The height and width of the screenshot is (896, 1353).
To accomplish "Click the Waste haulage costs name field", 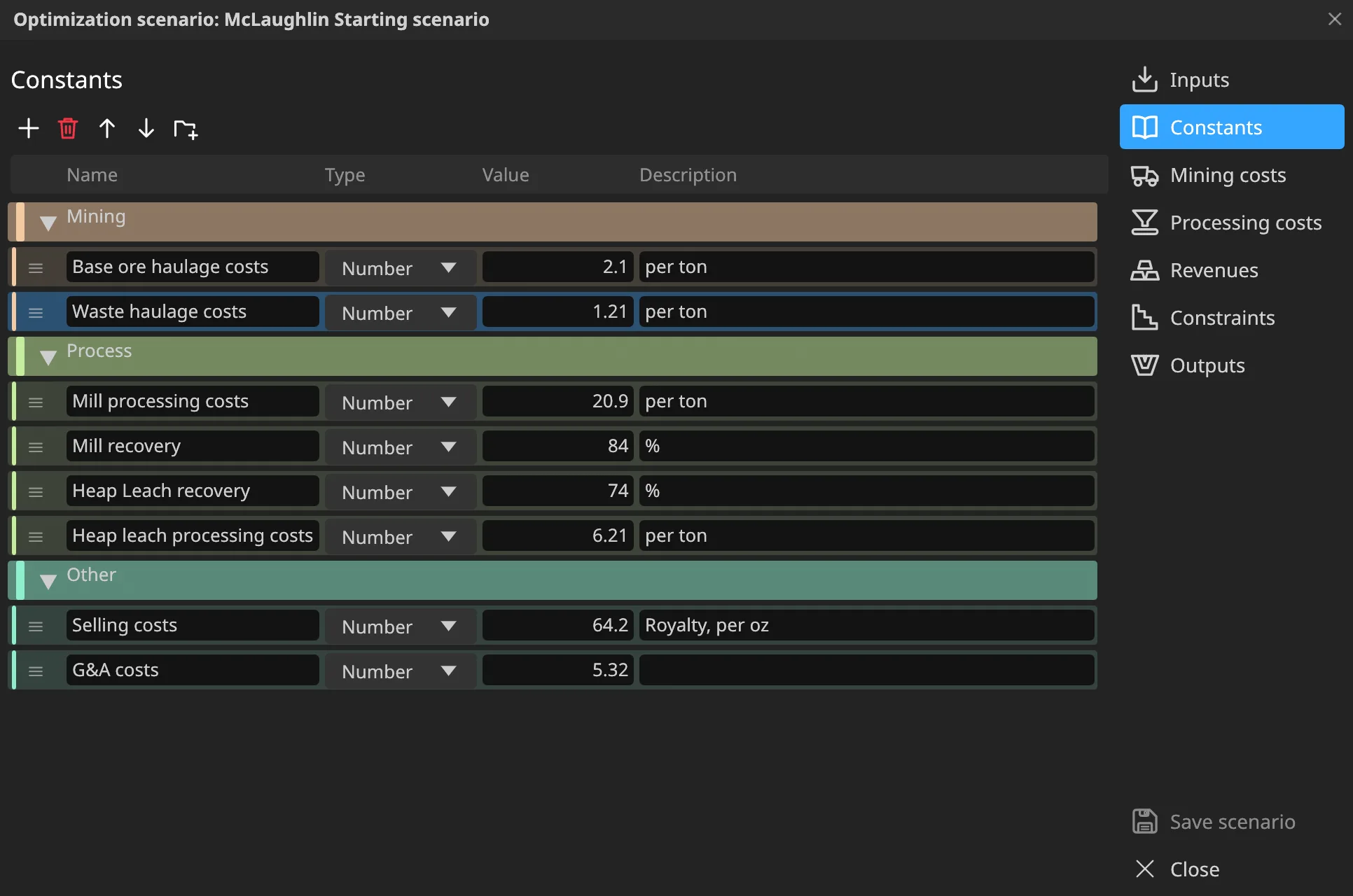I will [x=193, y=311].
